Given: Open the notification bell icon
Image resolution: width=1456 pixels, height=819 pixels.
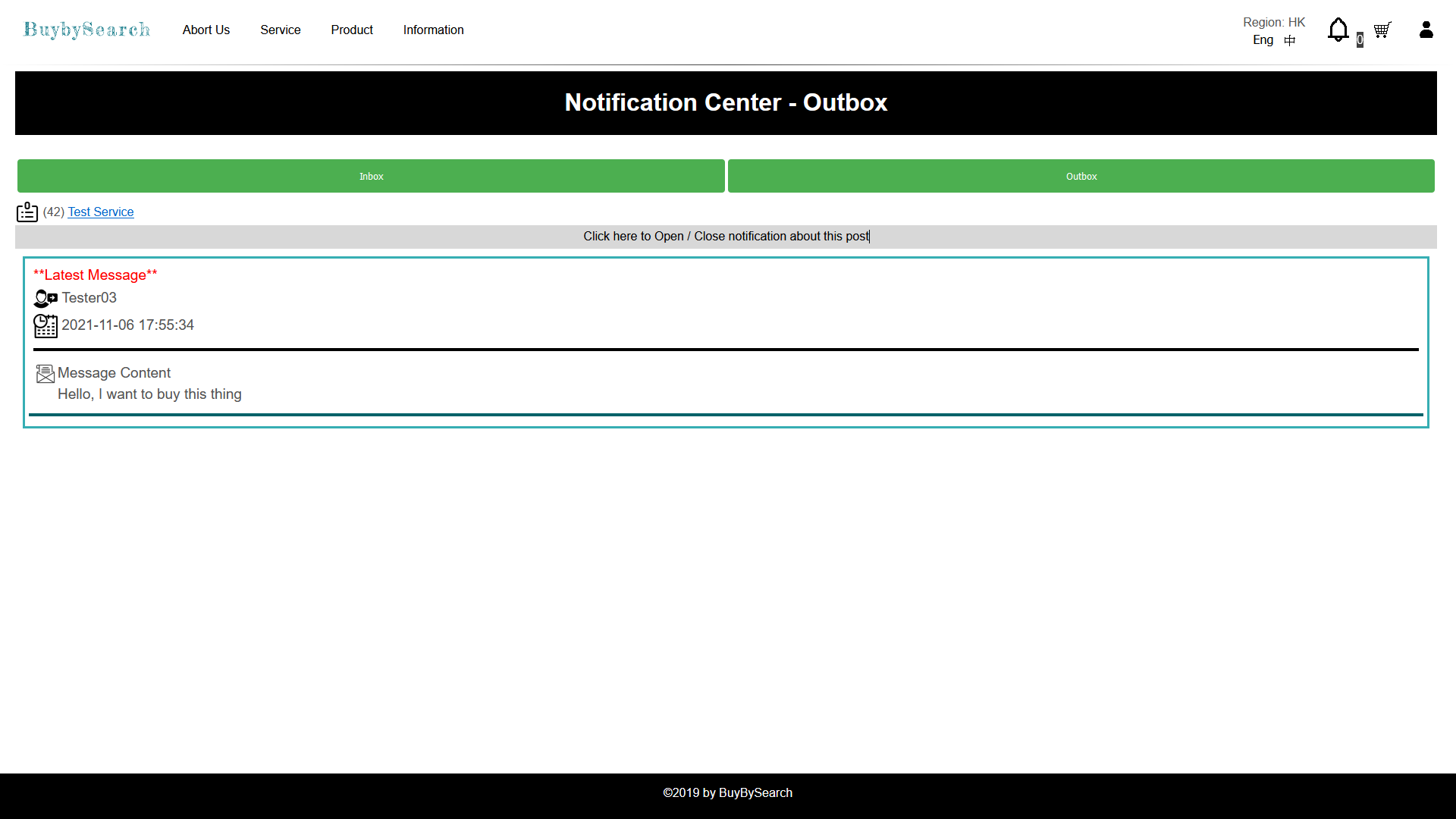Looking at the screenshot, I should point(1338,30).
